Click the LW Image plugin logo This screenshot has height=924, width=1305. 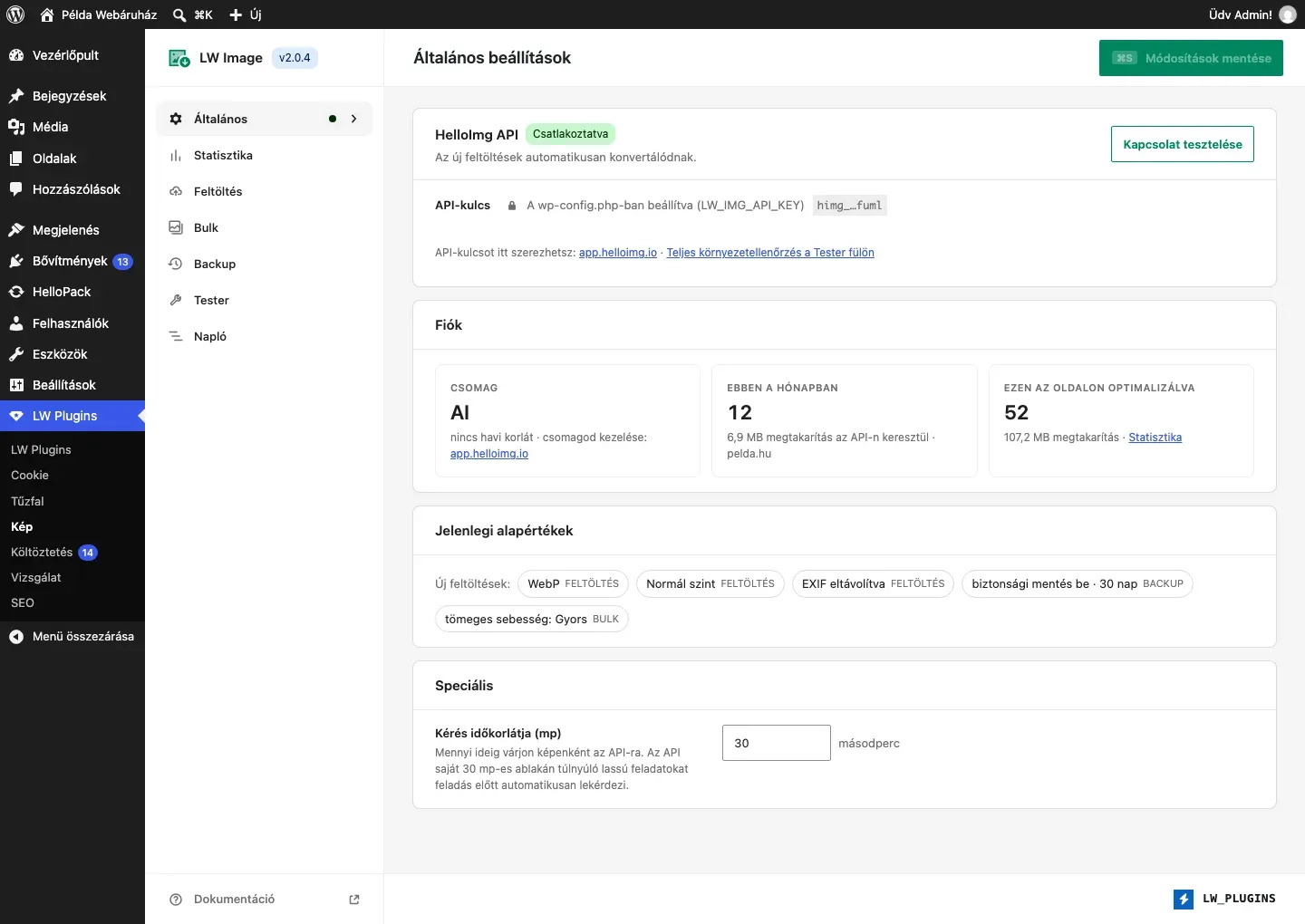(x=179, y=58)
